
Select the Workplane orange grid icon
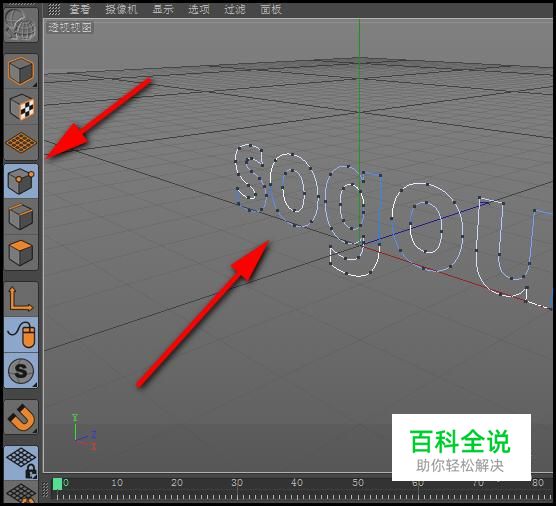coord(21,143)
